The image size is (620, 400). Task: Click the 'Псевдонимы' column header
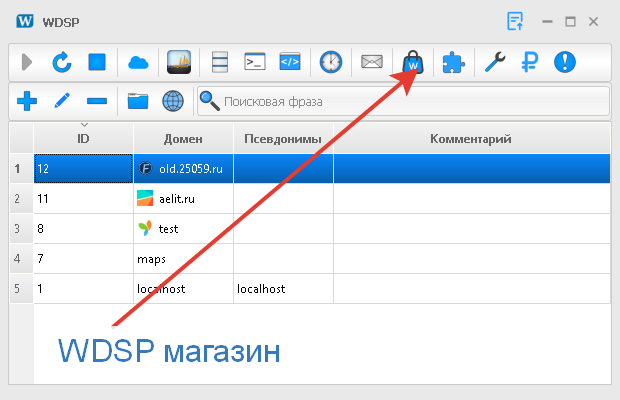click(x=283, y=139)
